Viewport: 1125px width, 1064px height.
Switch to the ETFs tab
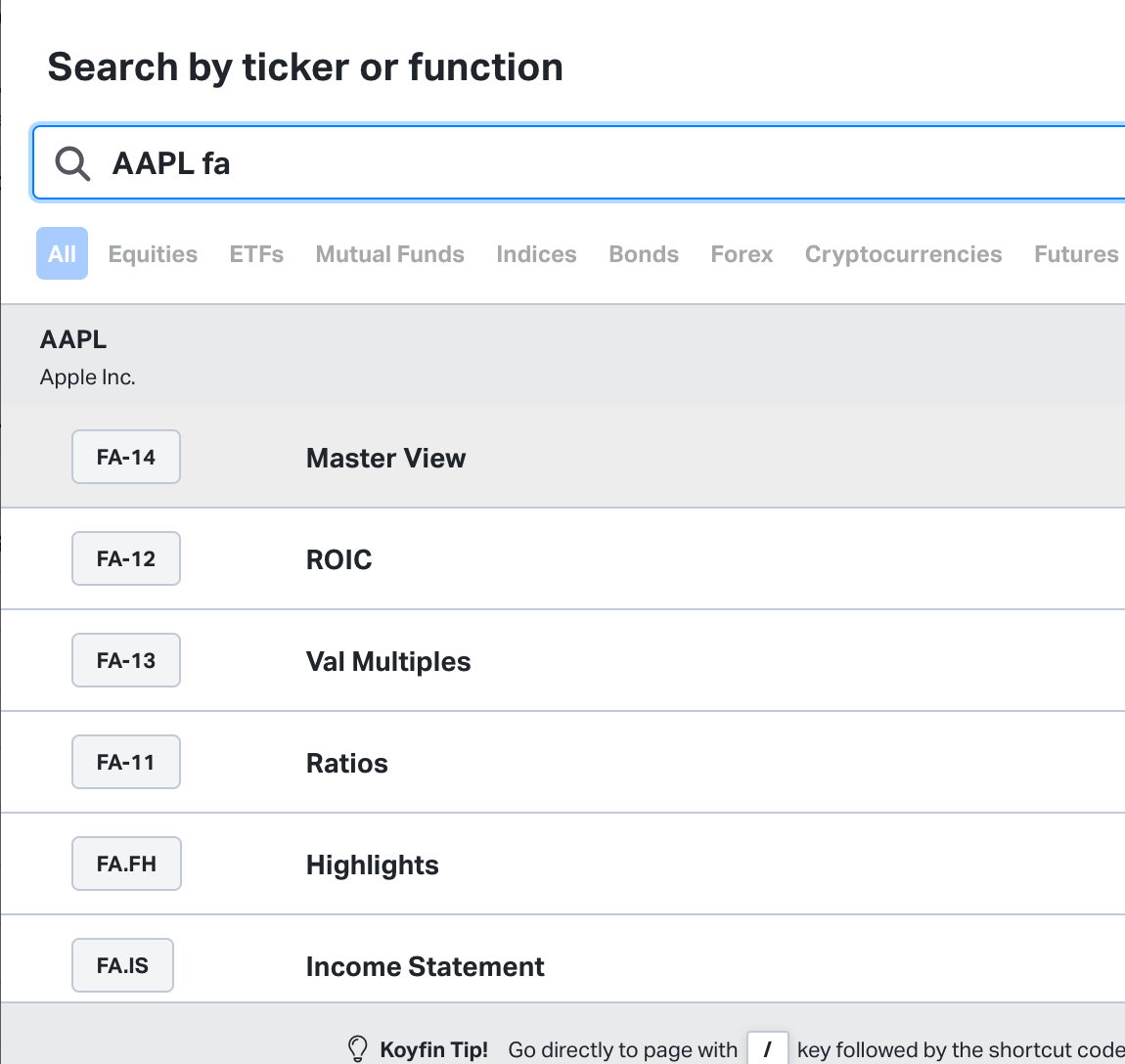point(256,254)
